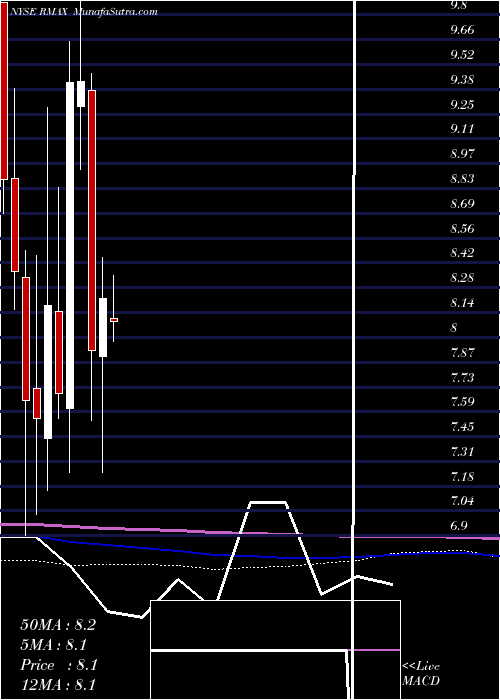Click the 7.18 price axis label

coord(462,477)
